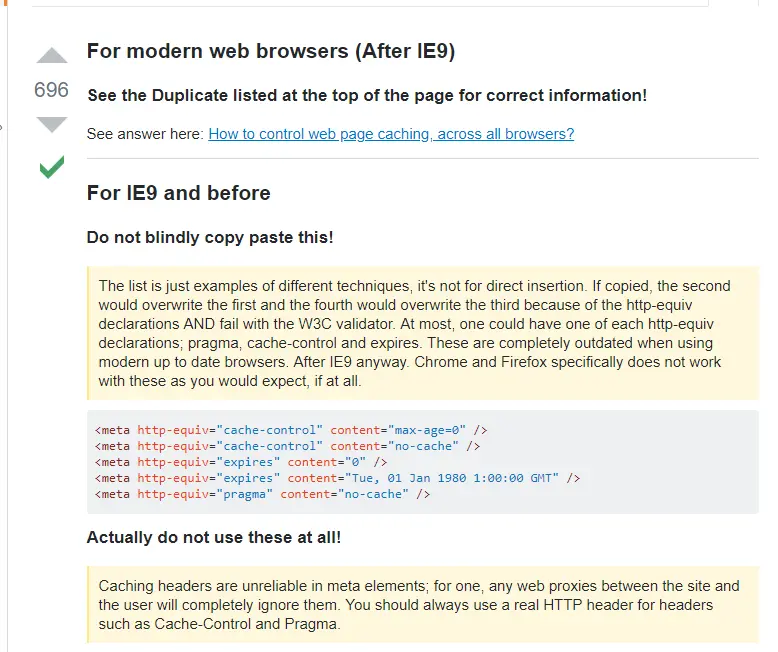Click the expires 01 Jan 1980 meta line
778x652 pixels.
tap(337, 478)
